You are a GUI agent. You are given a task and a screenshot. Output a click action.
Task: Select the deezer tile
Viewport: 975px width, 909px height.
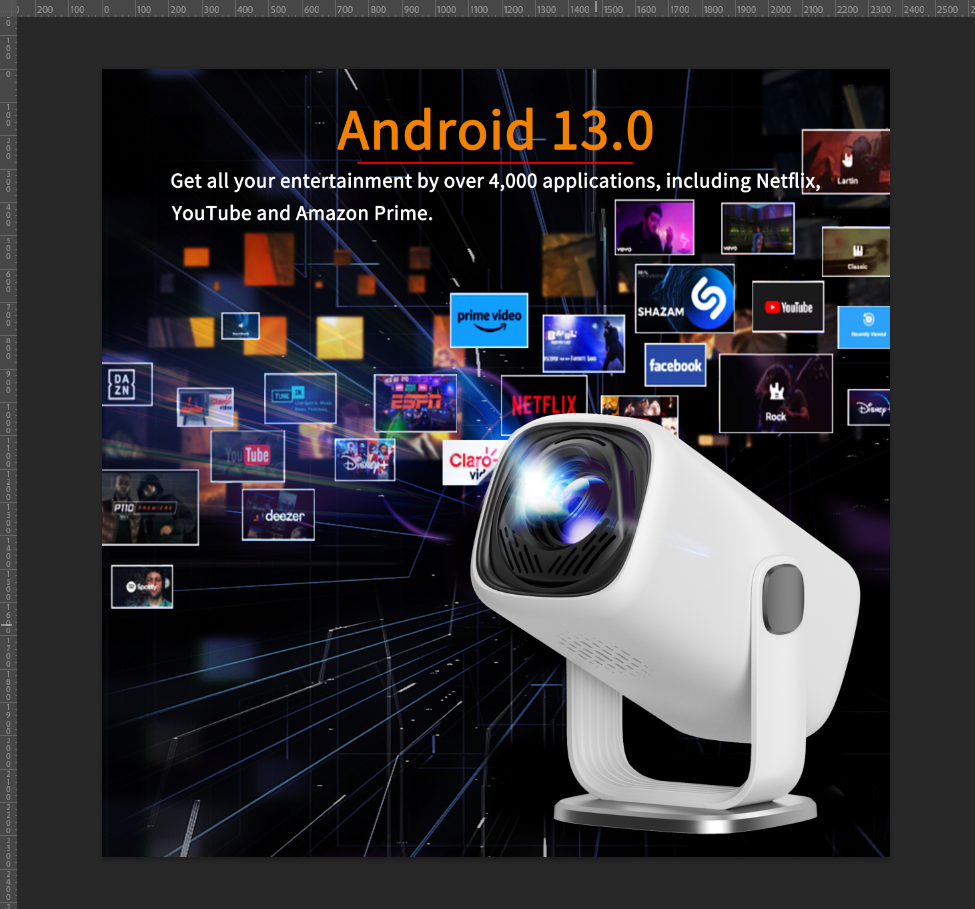278,515
